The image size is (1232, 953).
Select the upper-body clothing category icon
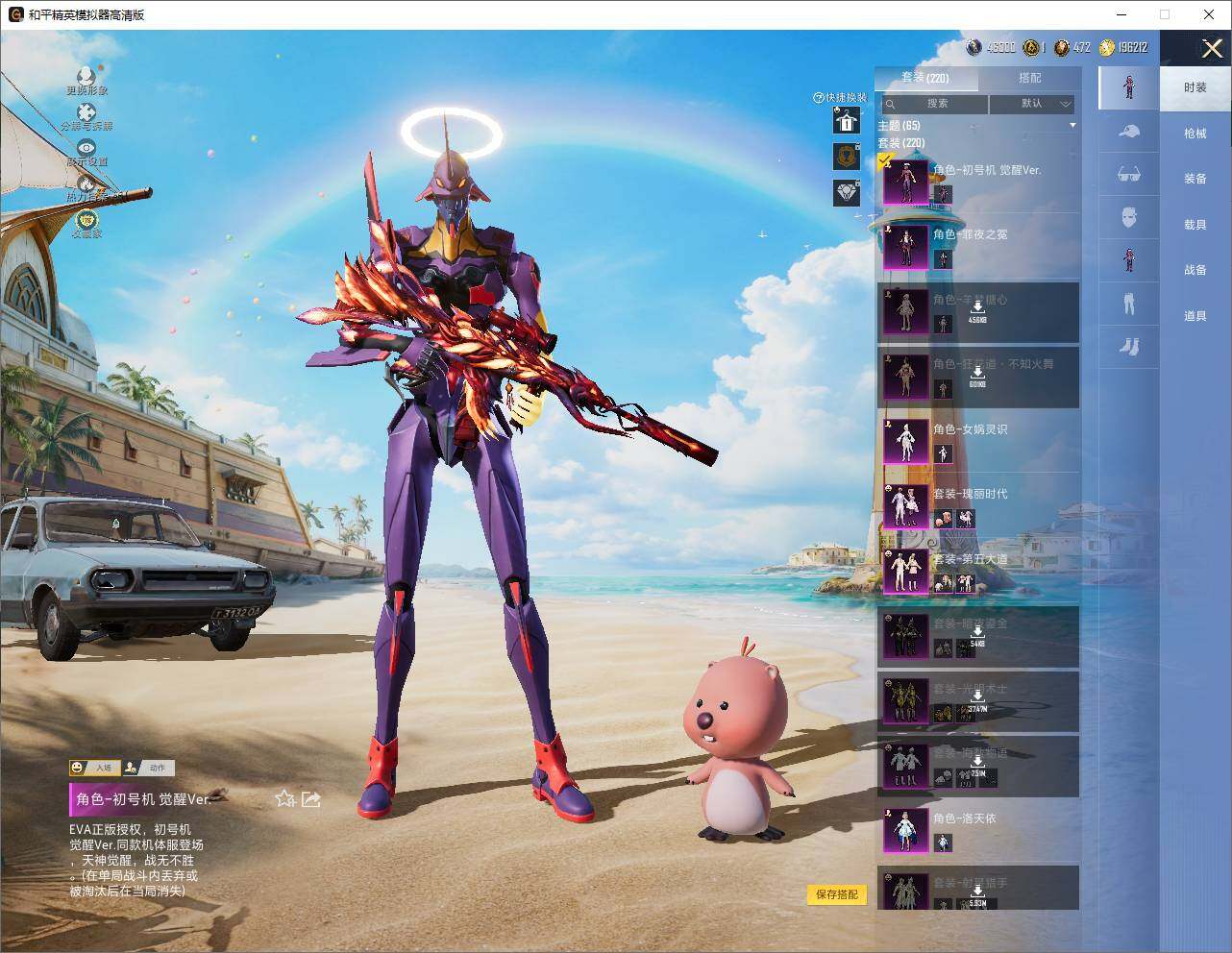(1129, 259)
